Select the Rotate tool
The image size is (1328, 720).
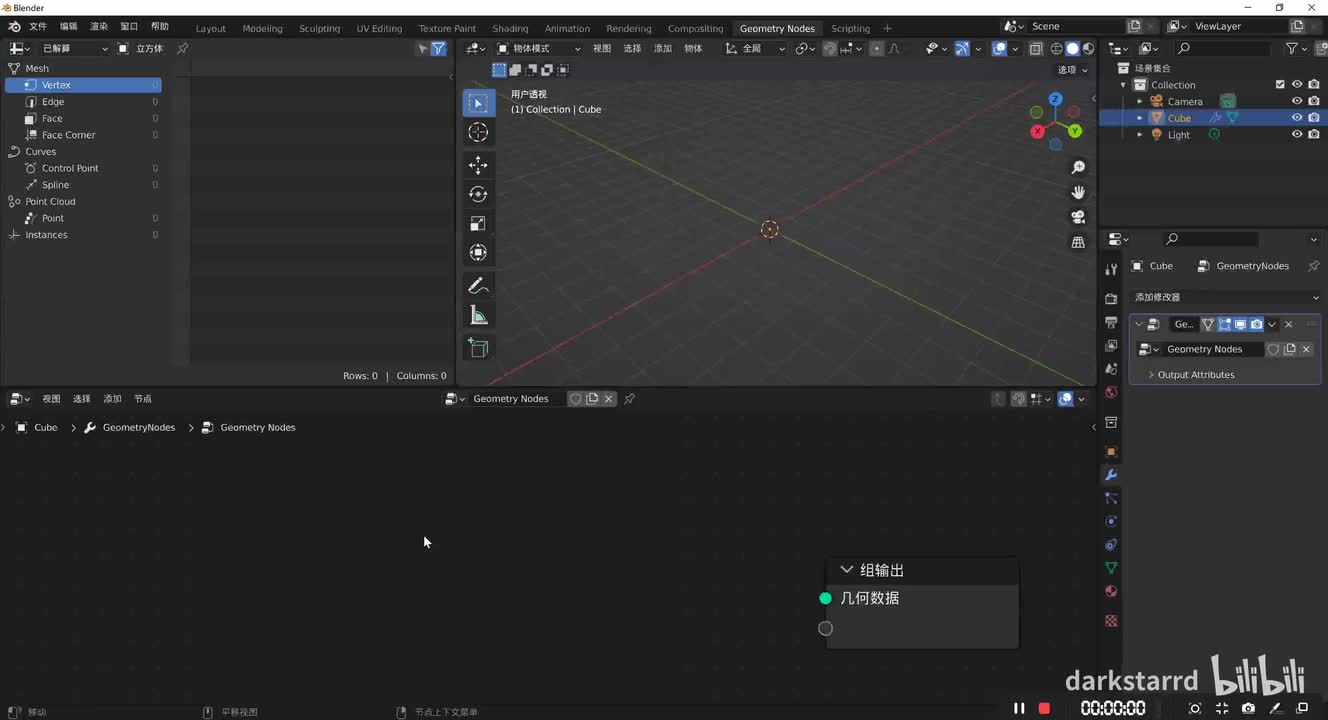pyautogui.click(x=478, y=194)
